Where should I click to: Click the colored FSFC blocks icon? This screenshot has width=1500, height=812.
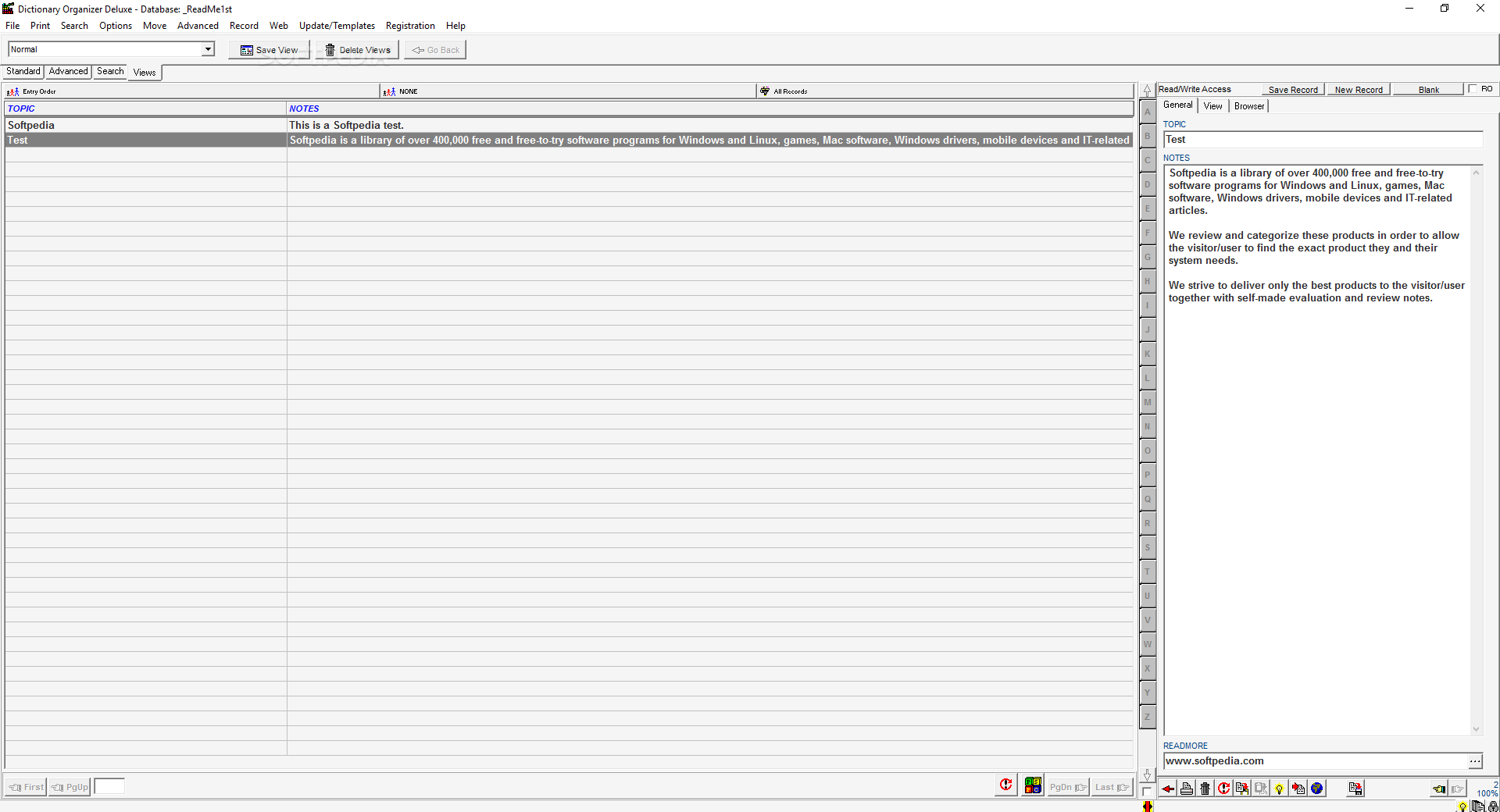1033,785
